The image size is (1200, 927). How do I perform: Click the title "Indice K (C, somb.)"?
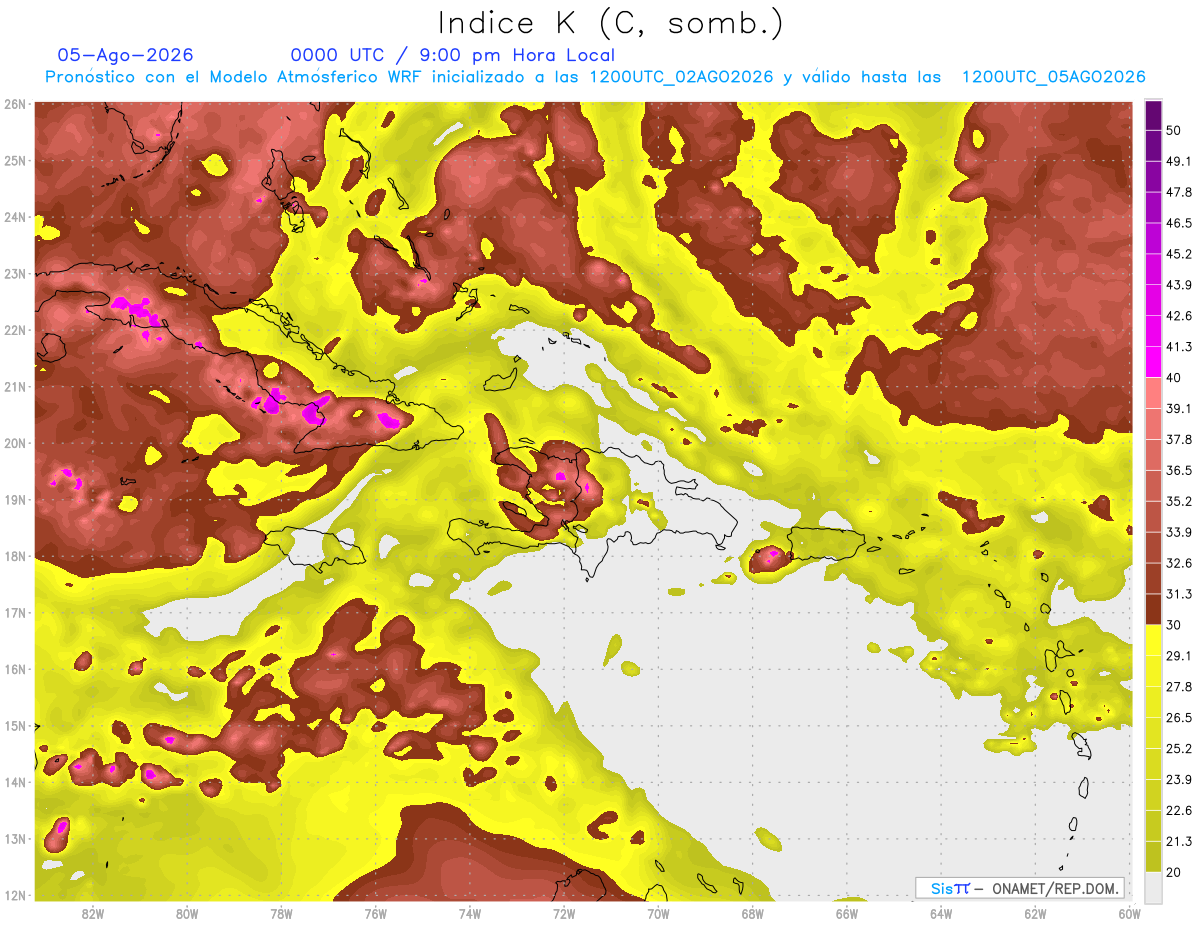point(610,22)
